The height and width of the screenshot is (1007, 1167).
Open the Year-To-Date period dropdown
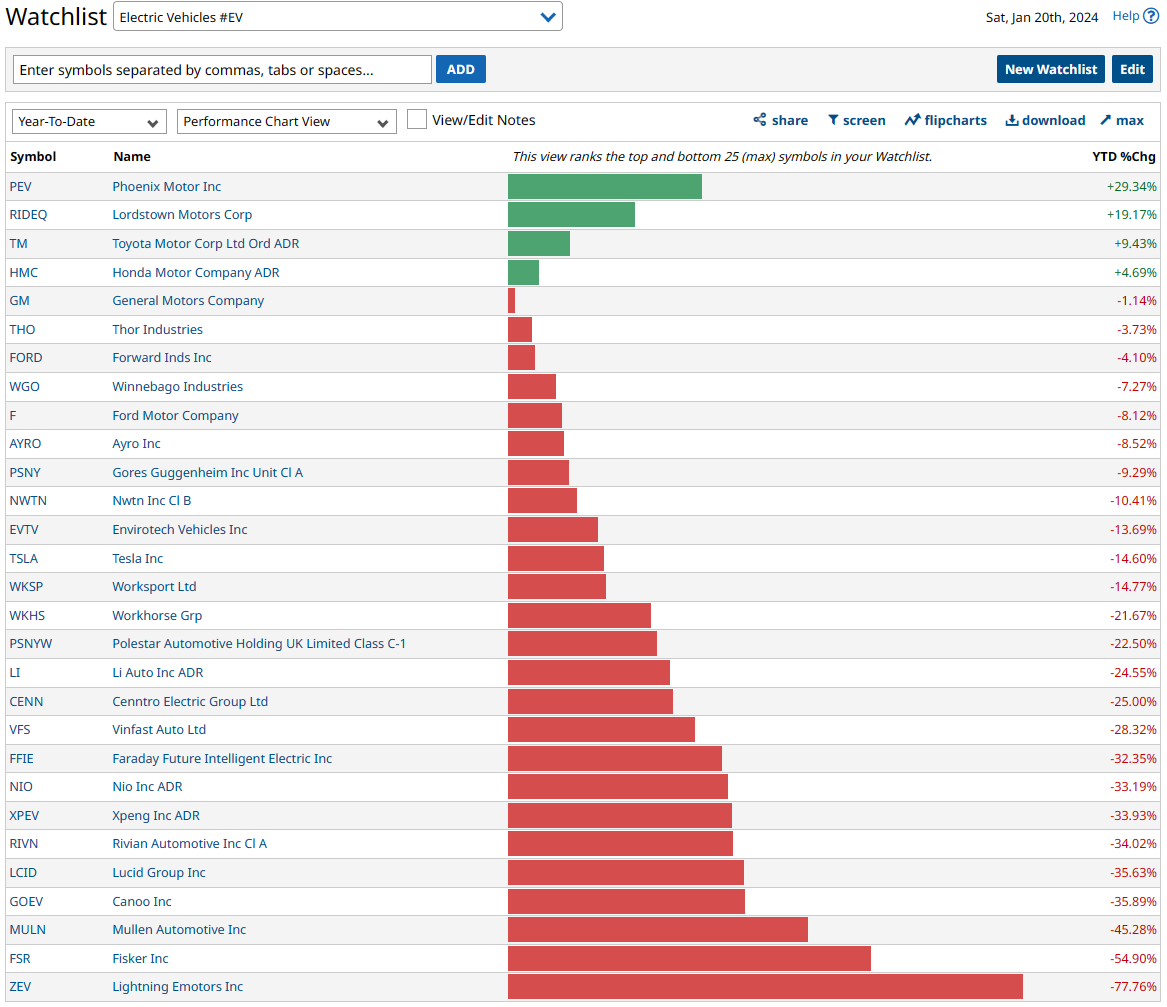88,121
